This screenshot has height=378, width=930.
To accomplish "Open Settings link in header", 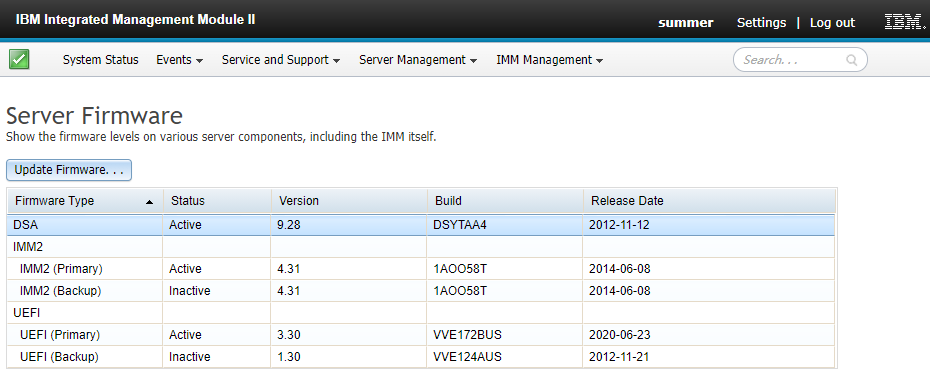I will [761, 23].
